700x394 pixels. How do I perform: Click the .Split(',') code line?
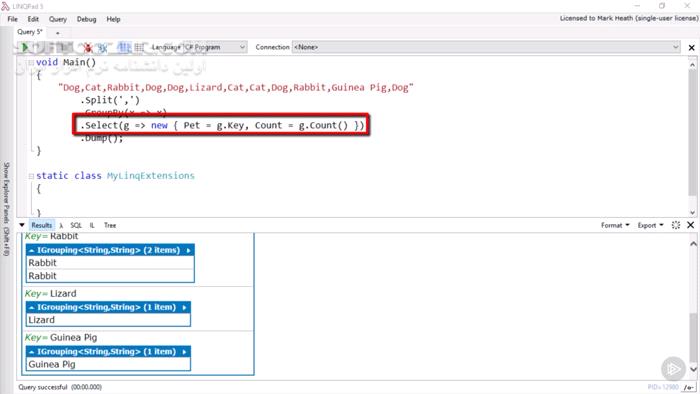point(110,100)
